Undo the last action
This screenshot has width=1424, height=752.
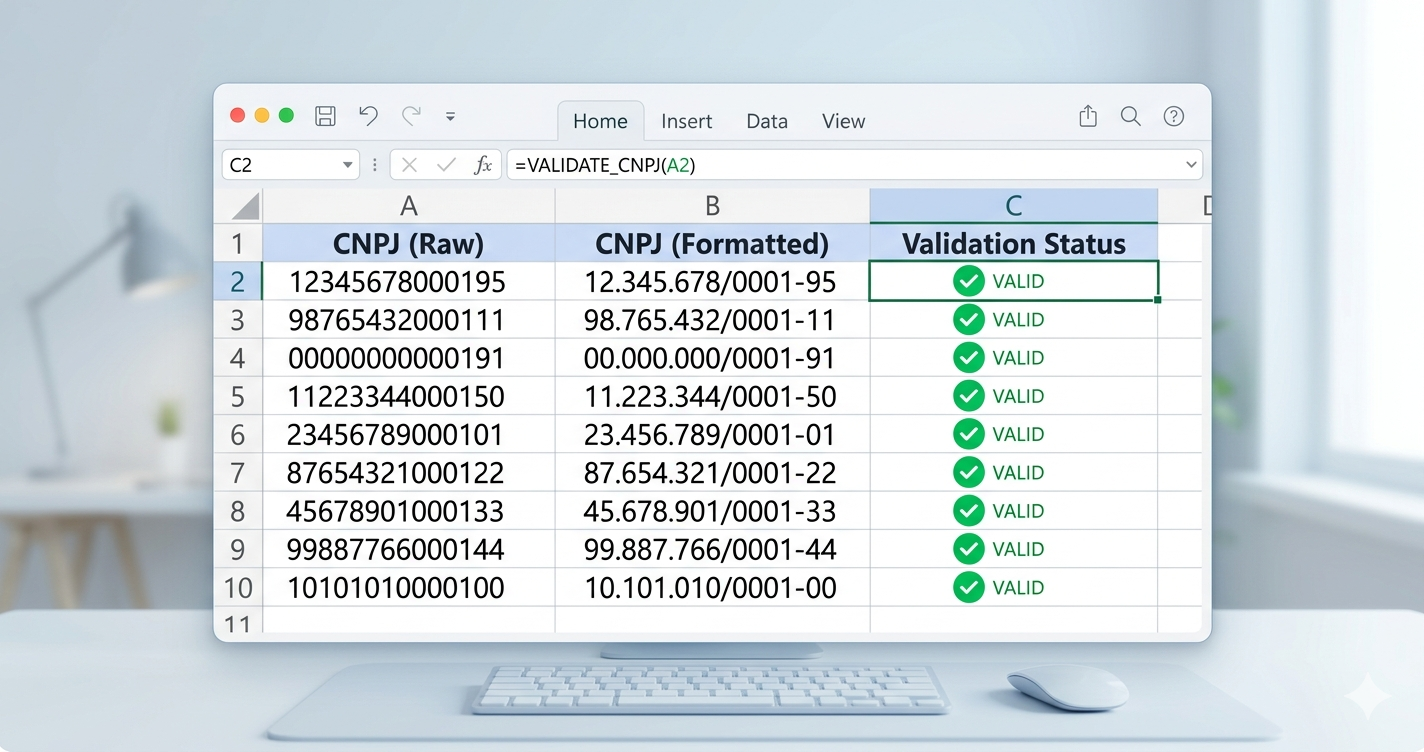point(368,116)
